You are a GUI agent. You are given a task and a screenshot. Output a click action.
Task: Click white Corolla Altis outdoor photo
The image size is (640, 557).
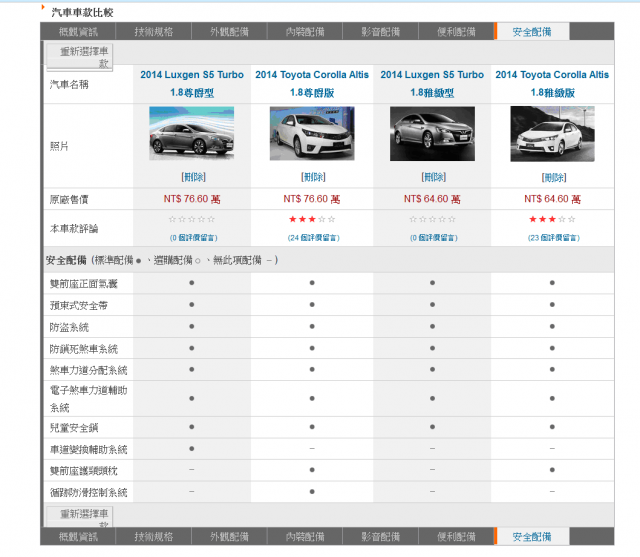(x=552, y=134)
